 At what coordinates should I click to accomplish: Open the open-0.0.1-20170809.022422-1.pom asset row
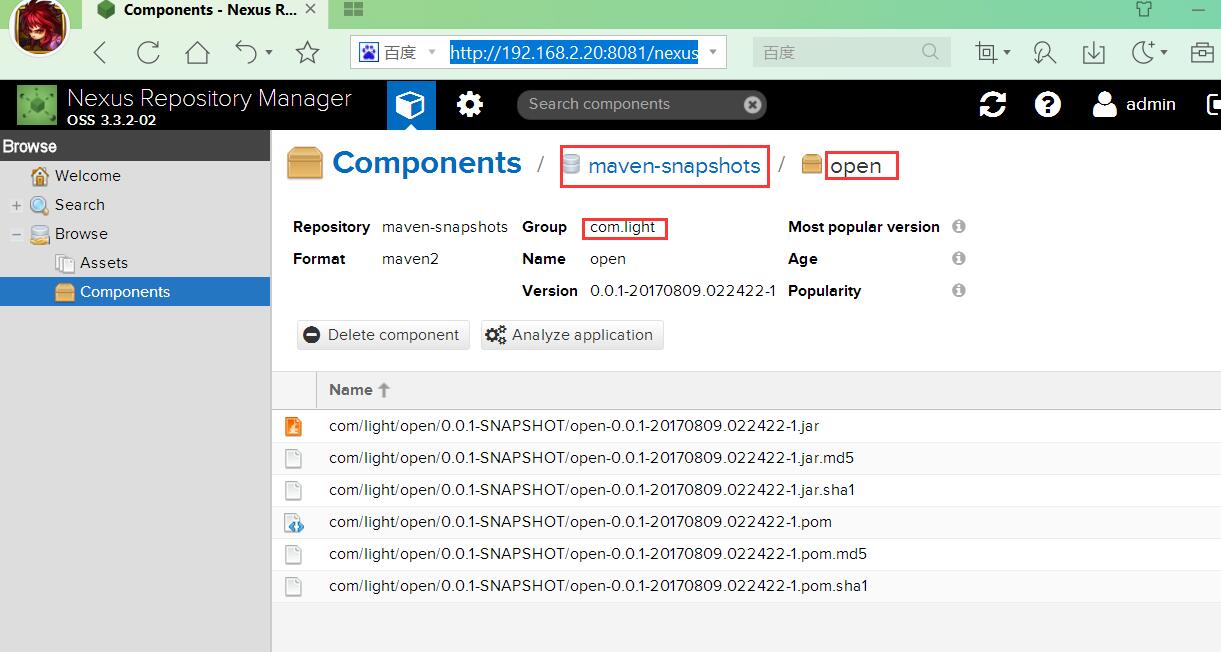coord(746,522)
